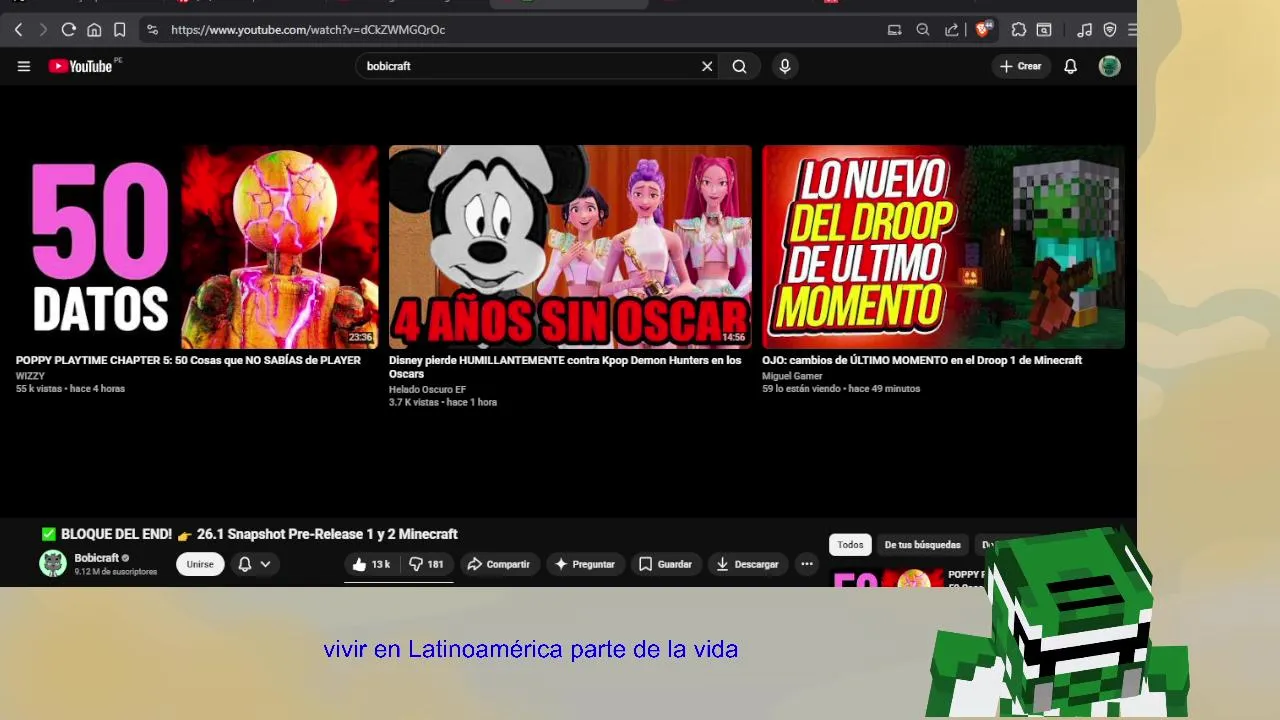Open the browser home page icon
This screenshot has height=720, width=1280.
coord(94,30)
